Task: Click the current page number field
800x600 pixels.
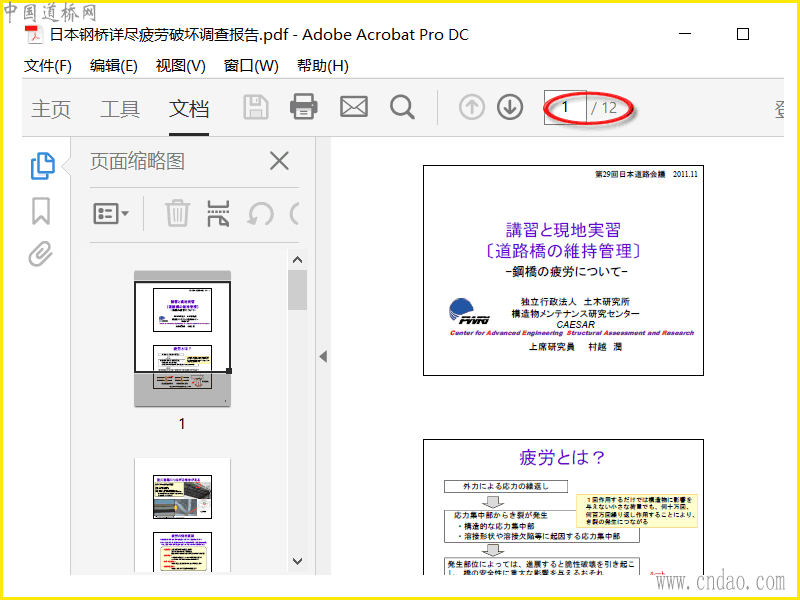Action: [x=565, y=108]
